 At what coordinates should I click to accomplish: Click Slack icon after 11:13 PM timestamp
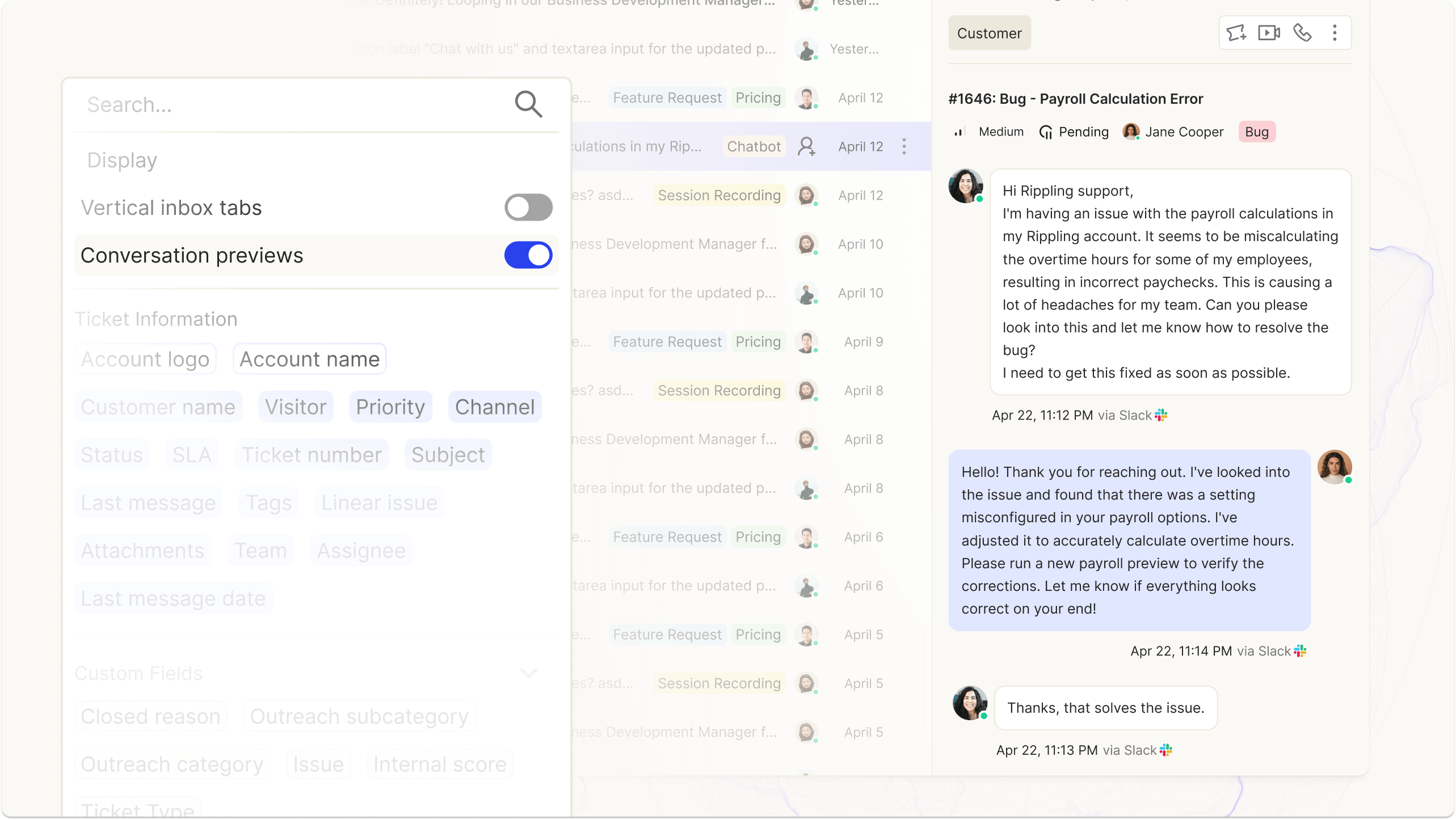(1165, 750)
